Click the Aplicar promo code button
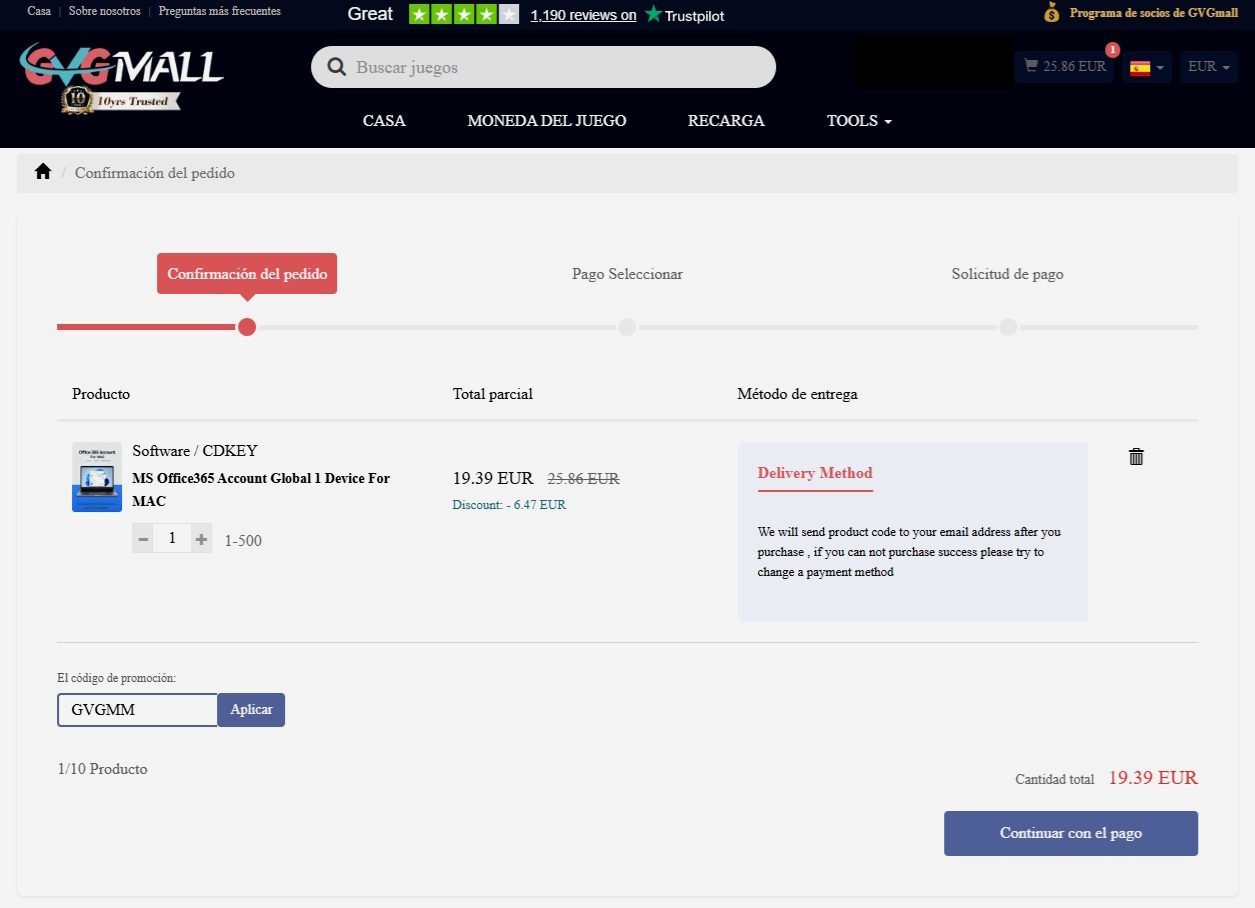This screenshot has width=1255, height=908. pyautogui.click(x=251, y=710)
